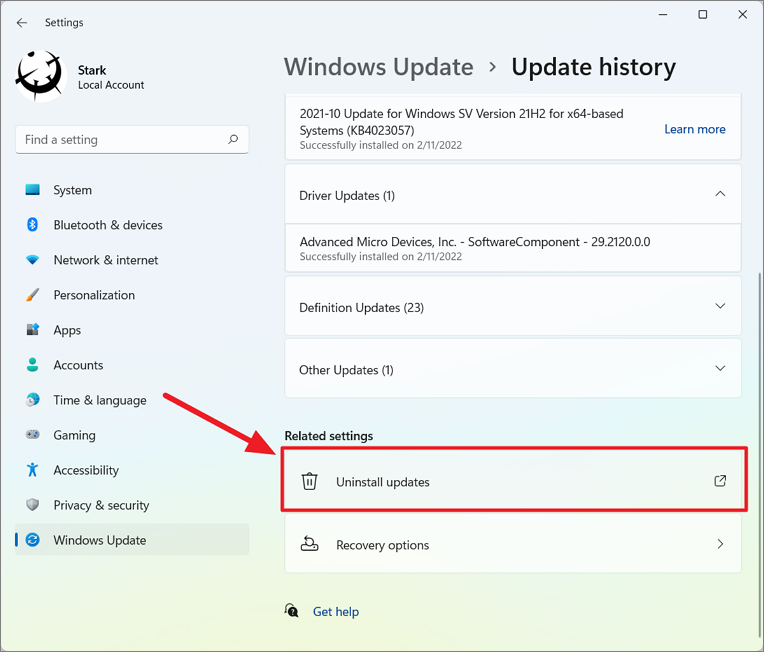
Task: Click the Get help icon
Action: tap(291, 611)
